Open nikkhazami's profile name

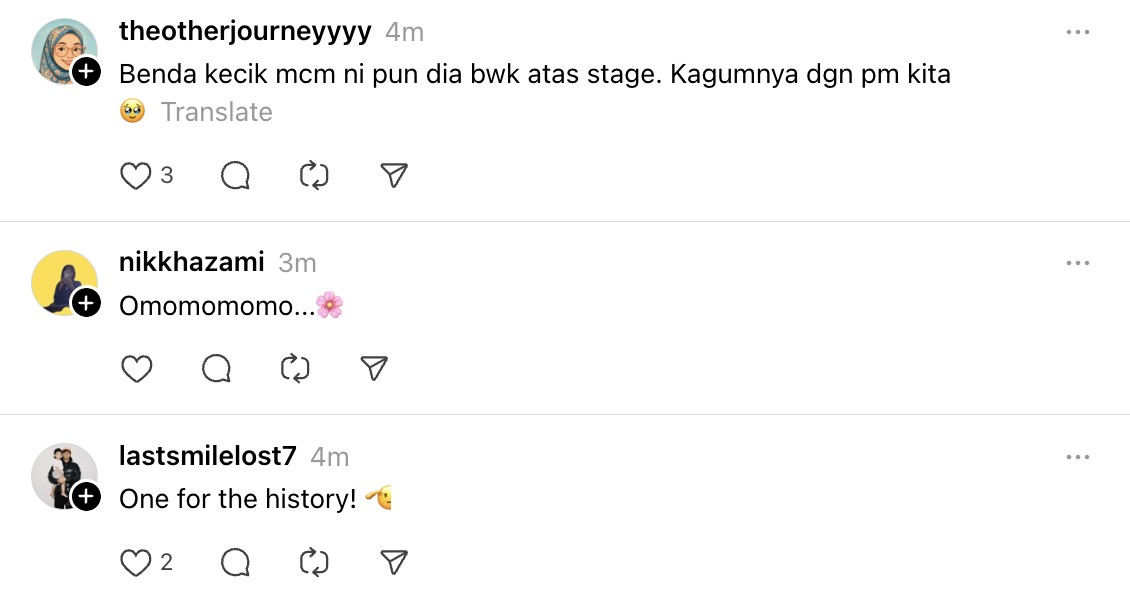[191, 263]
